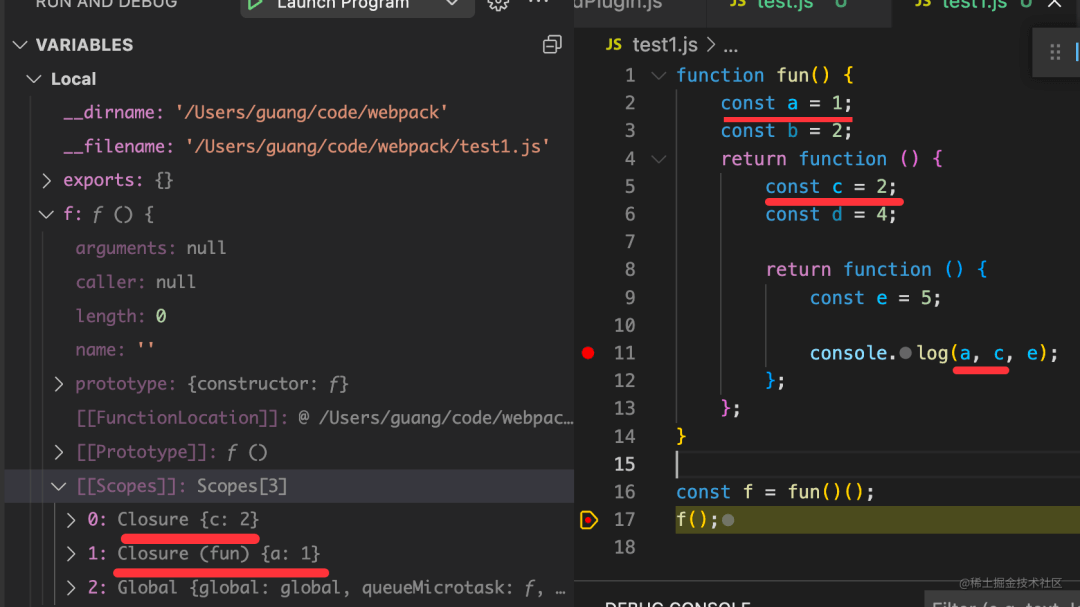Click test1.js in the breadcrumb

(664, 45)
